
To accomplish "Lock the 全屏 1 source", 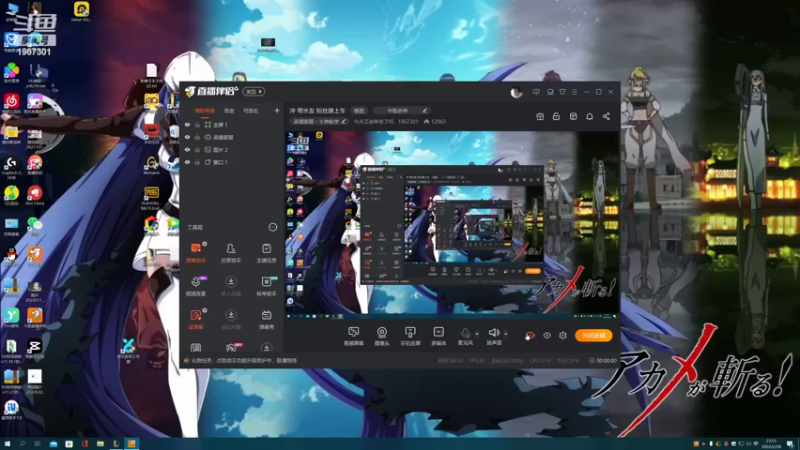I will (x=197, y=124).
